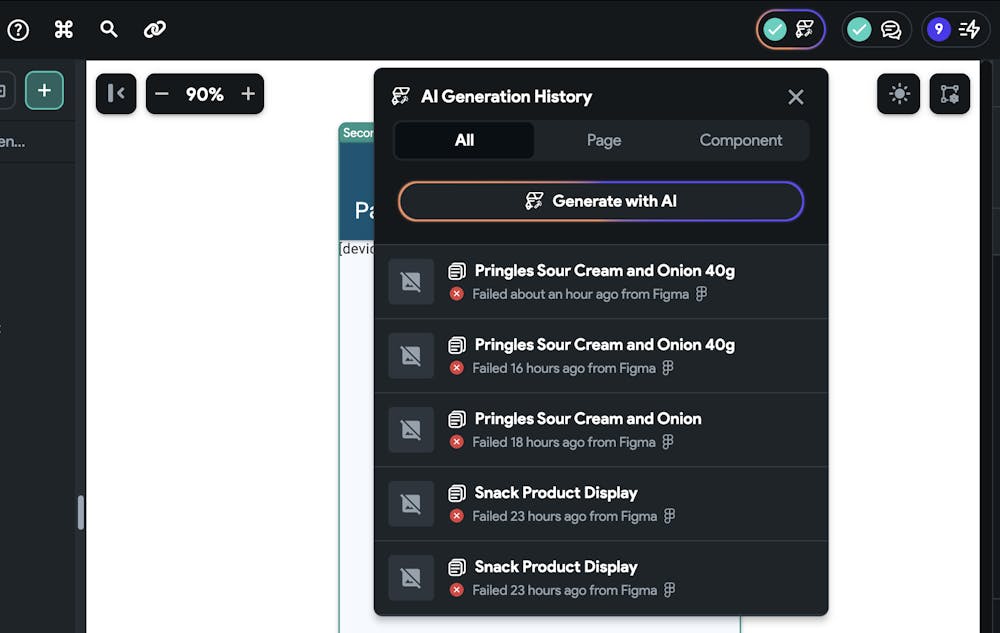Open Pringles 40g entry failed about an hour ago

click(x=601, y=282)
